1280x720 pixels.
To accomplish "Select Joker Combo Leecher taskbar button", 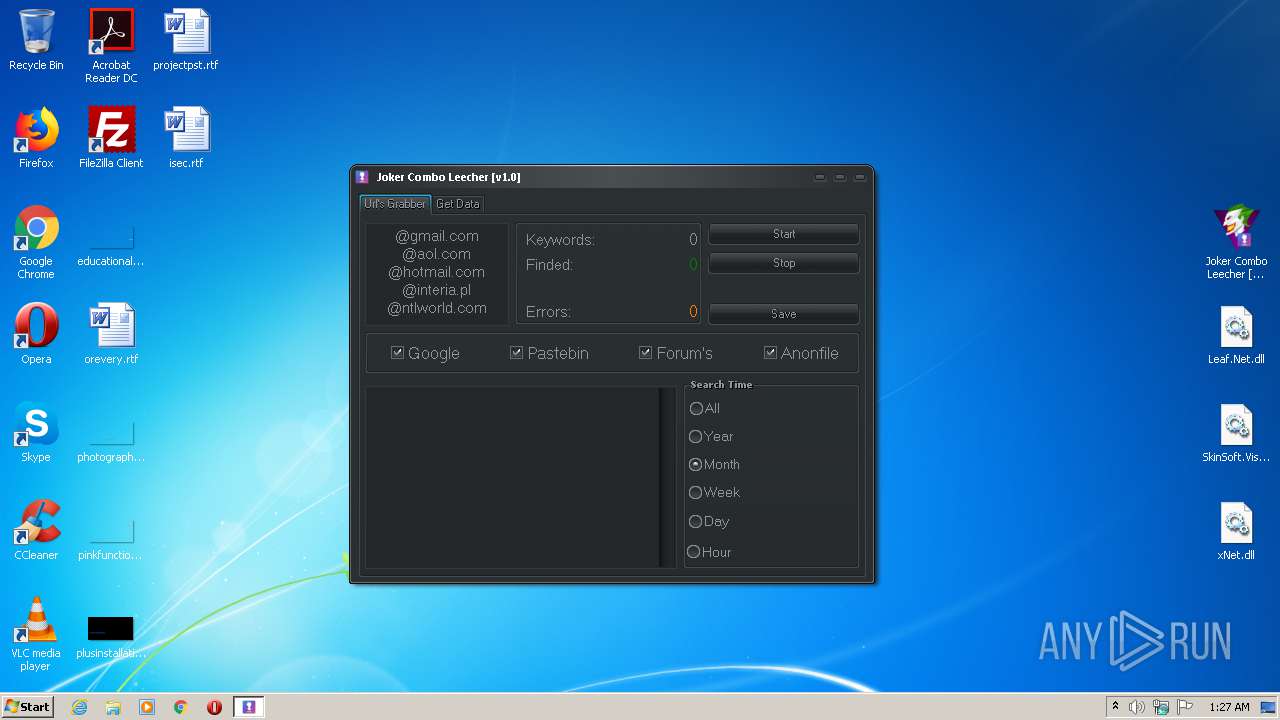I will click(x=249, y=707).
